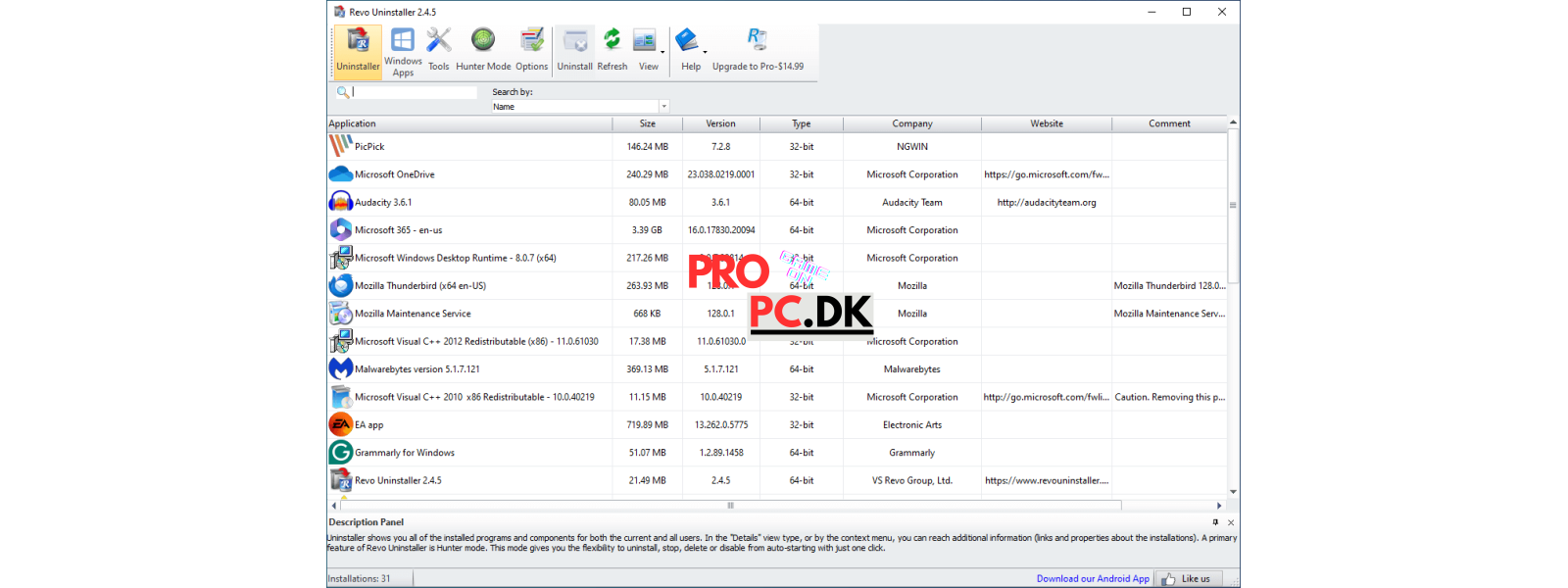Click Installations: 31 status text
The image size is (1568, 588).
click(359, 579)
